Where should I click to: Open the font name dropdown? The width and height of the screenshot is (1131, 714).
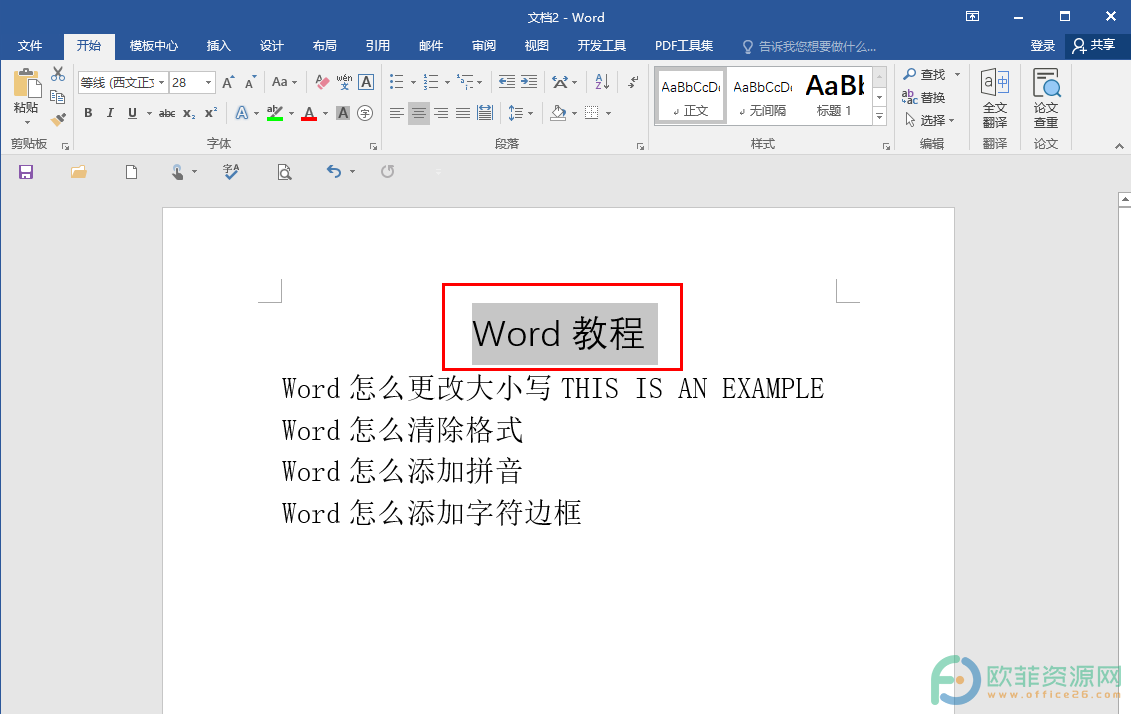[162, 83]
